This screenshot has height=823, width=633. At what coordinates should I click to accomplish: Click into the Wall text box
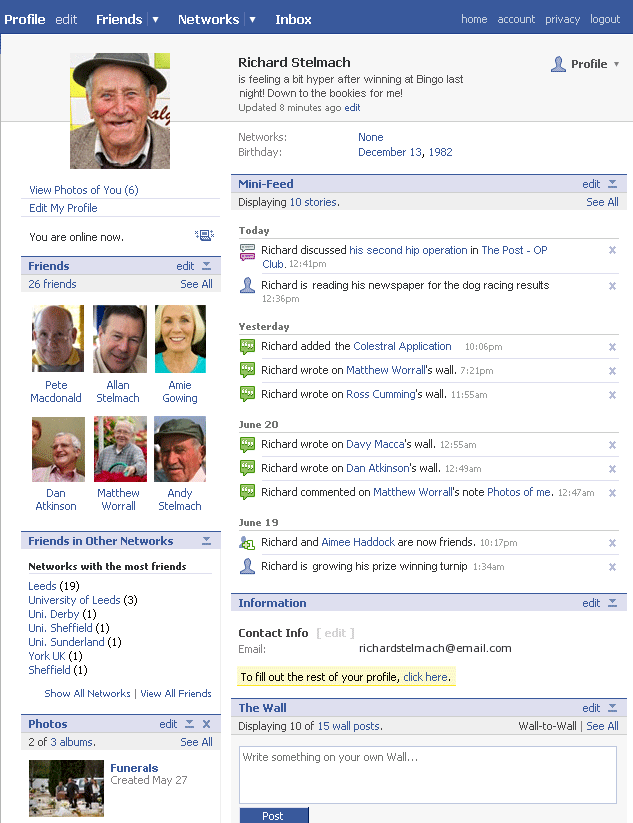coord(427,774)
